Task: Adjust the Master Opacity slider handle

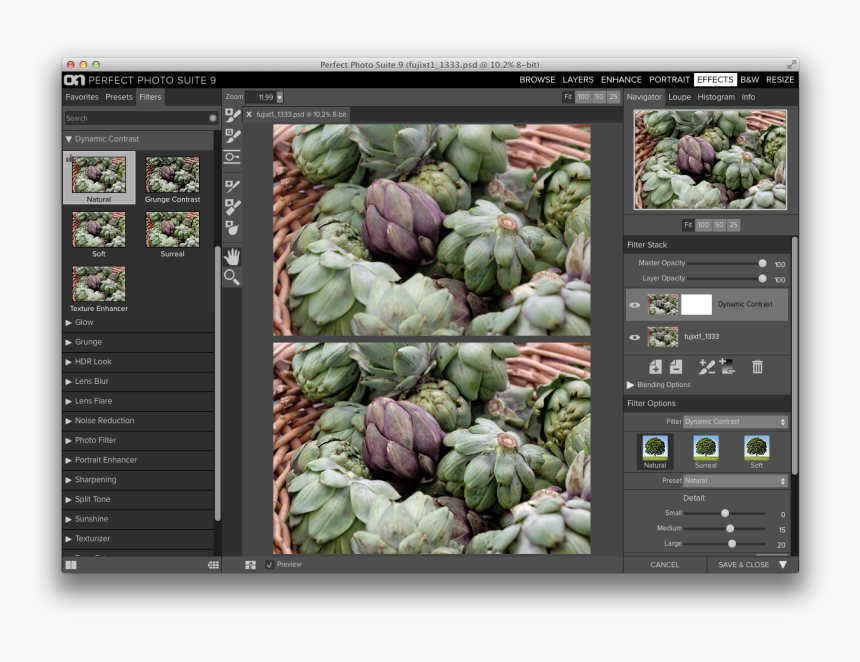Action: pos(762,263)
